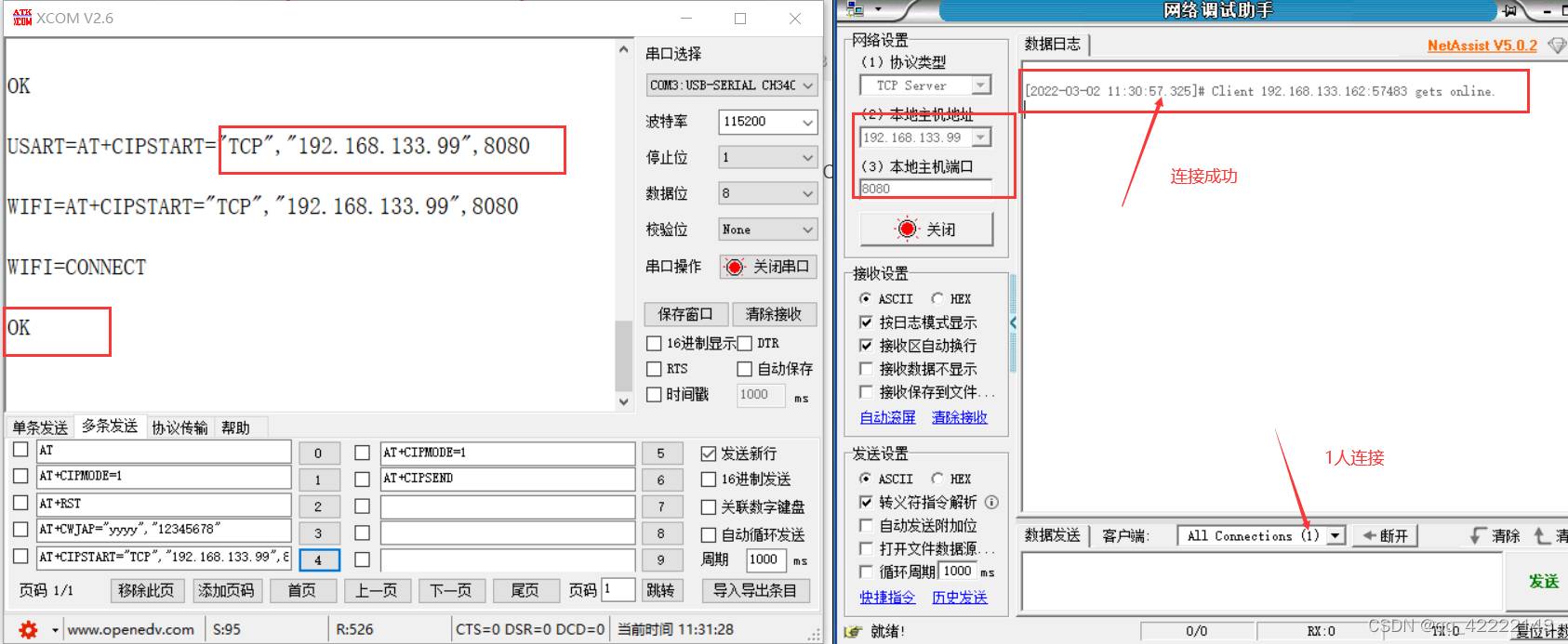Select the 数据日志 tab in NetAssist
The height and width of the screenshot is (644, 1568).
coord(1053,44)
